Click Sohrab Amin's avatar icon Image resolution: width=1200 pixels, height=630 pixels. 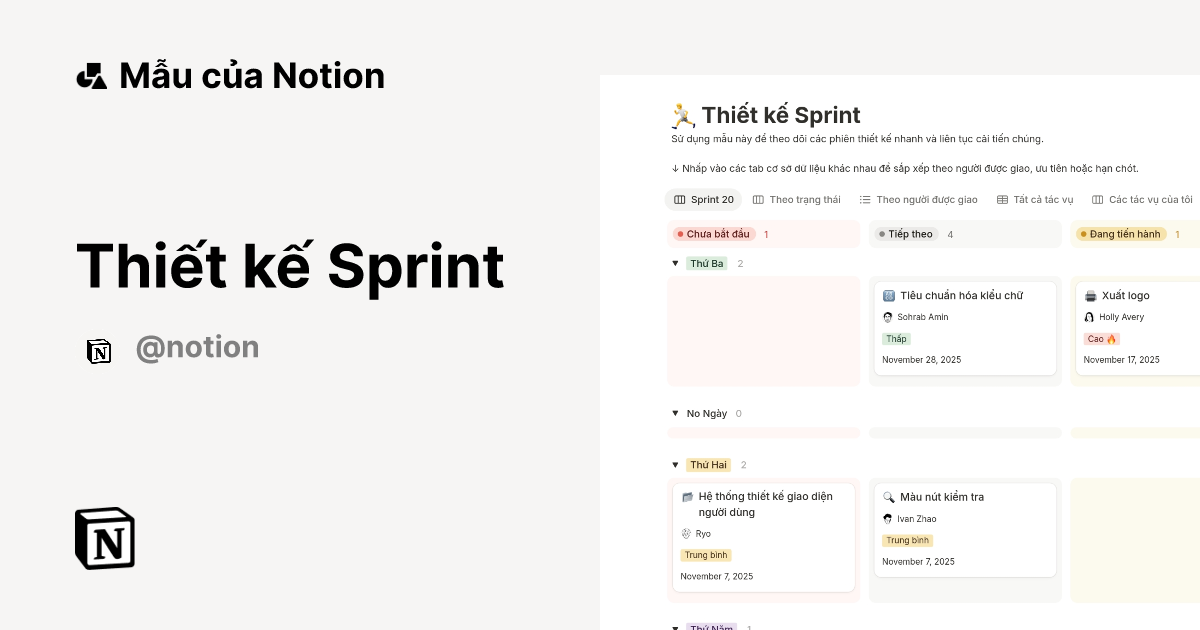click(887, 316)
